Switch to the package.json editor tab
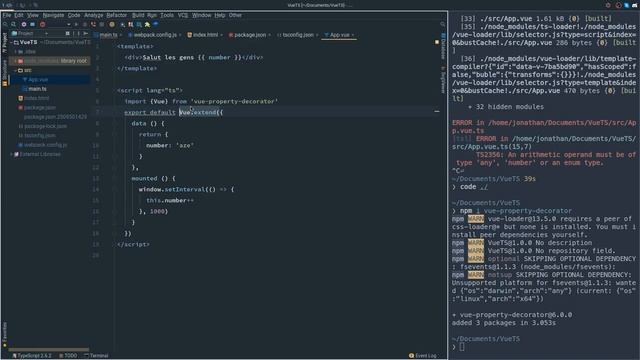This screenshot has width=640, height=360. coord(249,35)
